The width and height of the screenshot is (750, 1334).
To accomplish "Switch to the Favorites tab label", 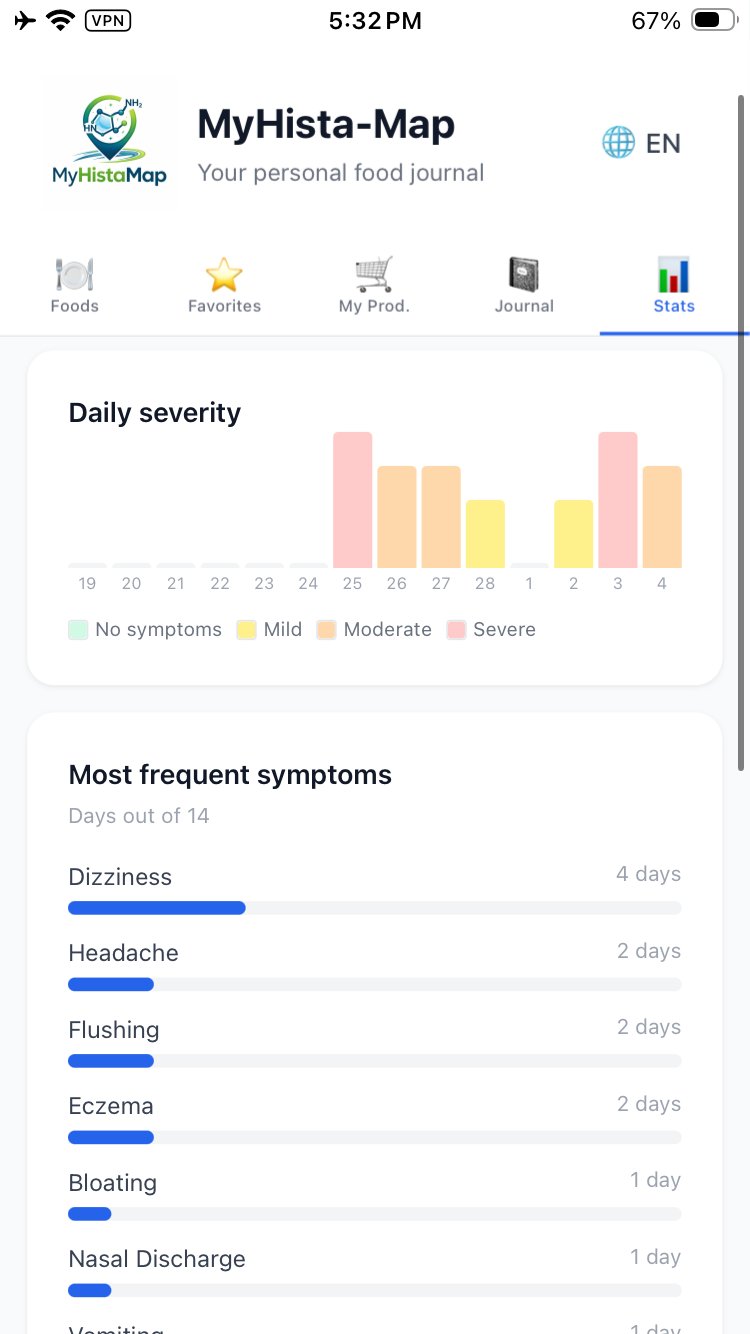I will coord(224,306).
